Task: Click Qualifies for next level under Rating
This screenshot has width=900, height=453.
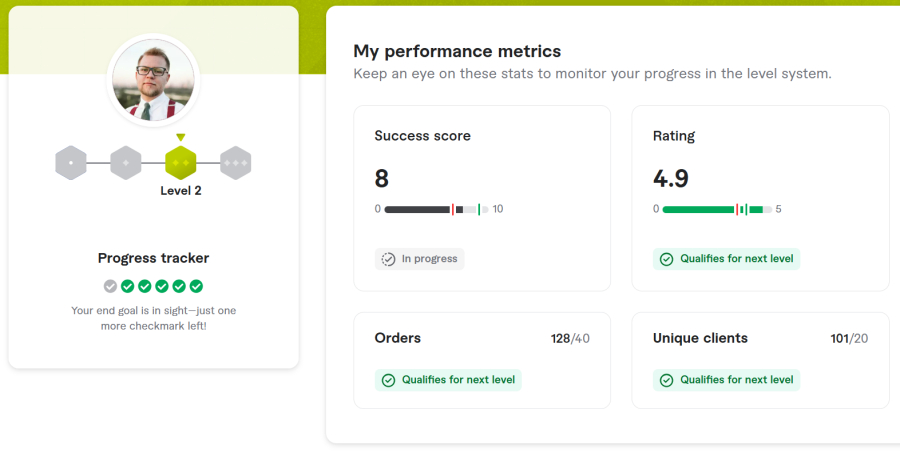Action: 727,259
